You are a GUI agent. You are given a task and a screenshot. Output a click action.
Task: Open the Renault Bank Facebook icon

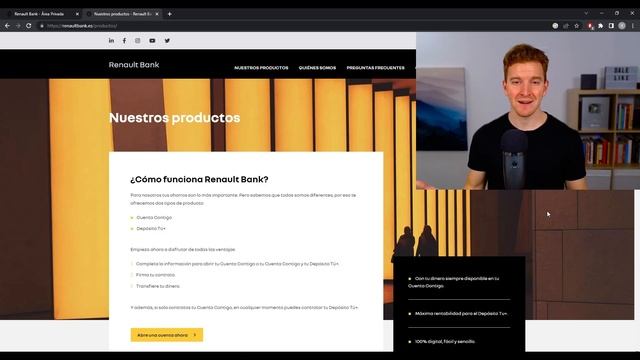pyautogui.click(x=124, y=40)
